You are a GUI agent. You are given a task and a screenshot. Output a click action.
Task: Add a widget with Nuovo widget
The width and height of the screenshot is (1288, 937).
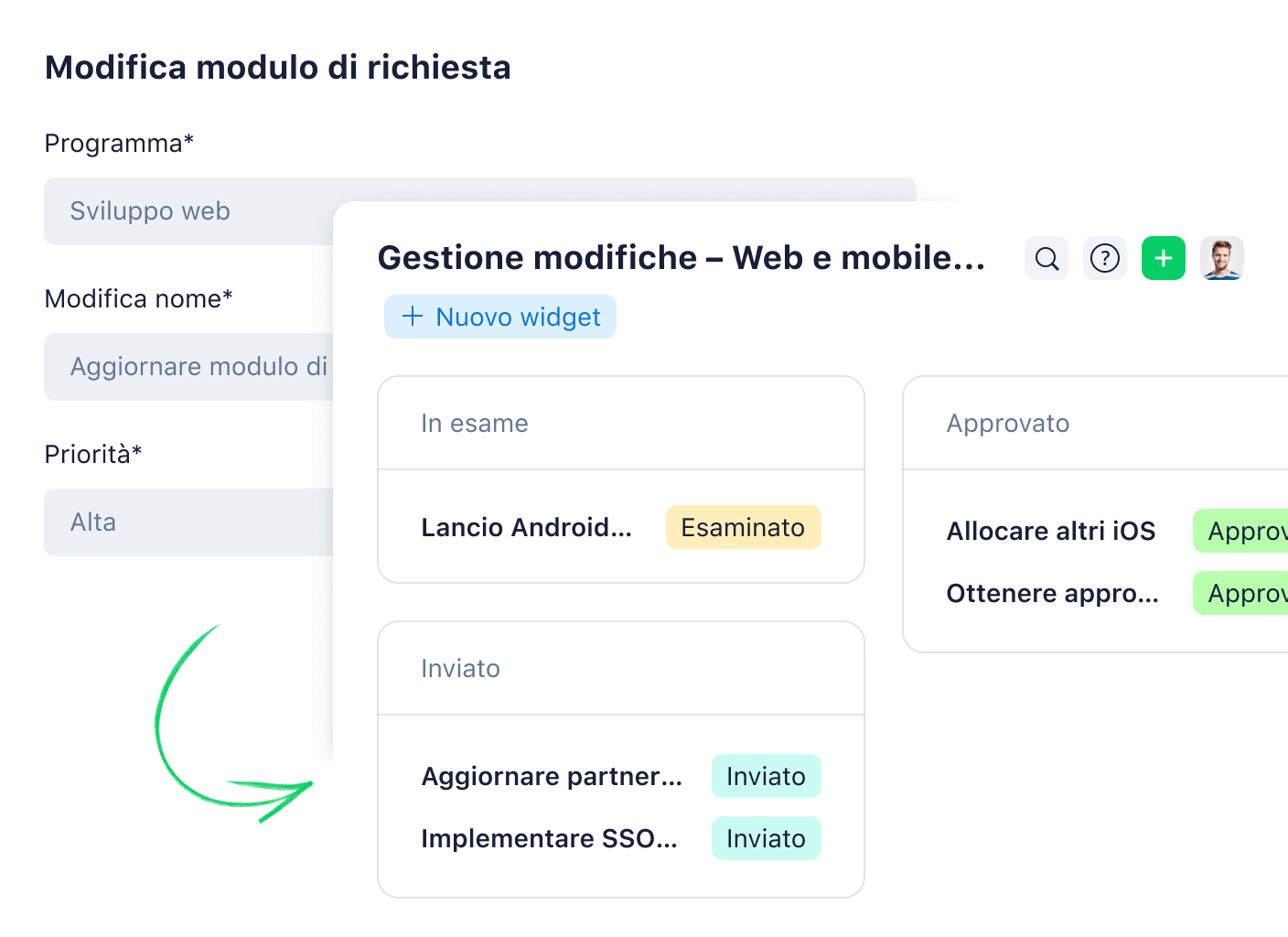pyautogui.click(x=500, y=317)
